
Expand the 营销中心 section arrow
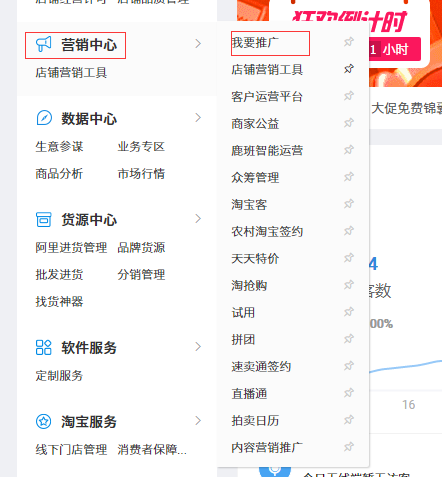(198, 44)
